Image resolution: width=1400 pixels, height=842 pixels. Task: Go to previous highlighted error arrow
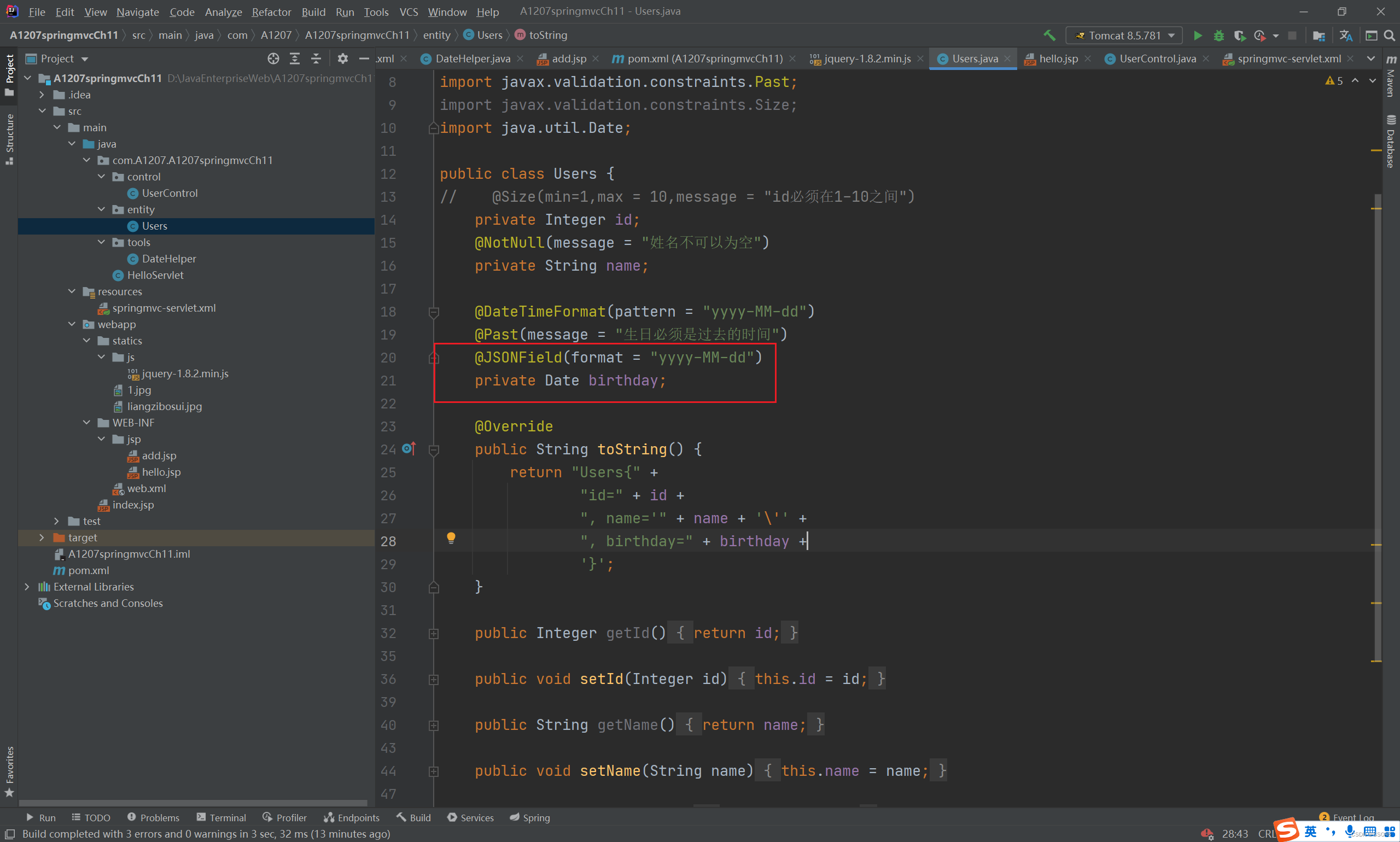pos(1355,80)
